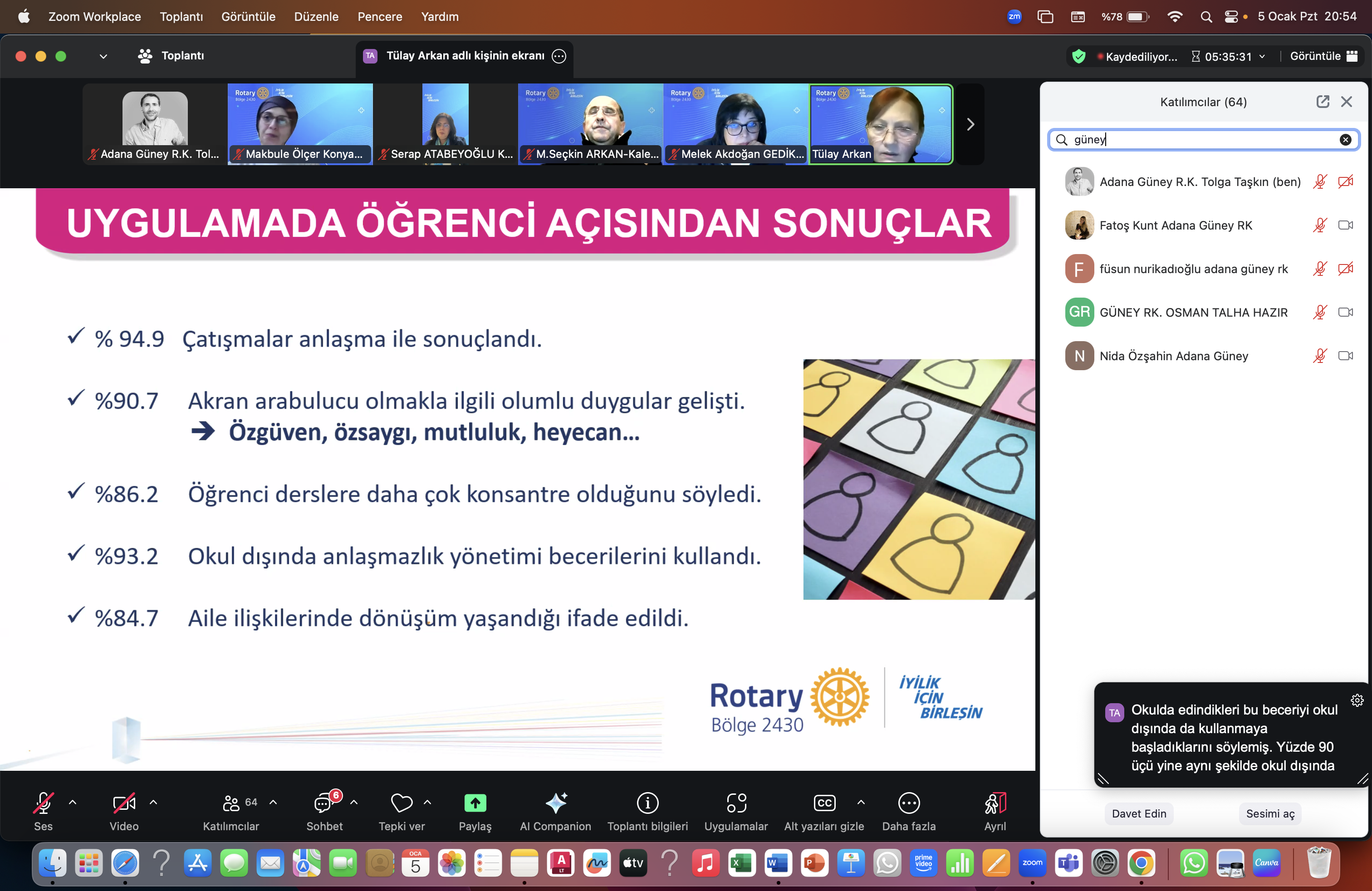Click the Ayrıl leave meeting icon
The image size is (1372, 891).
pos(995,803)
